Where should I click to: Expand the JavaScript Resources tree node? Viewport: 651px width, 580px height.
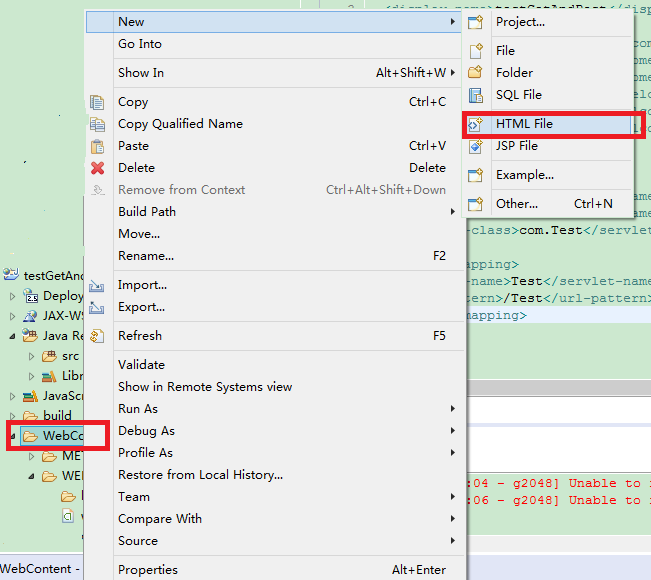(x=12, y=396)
